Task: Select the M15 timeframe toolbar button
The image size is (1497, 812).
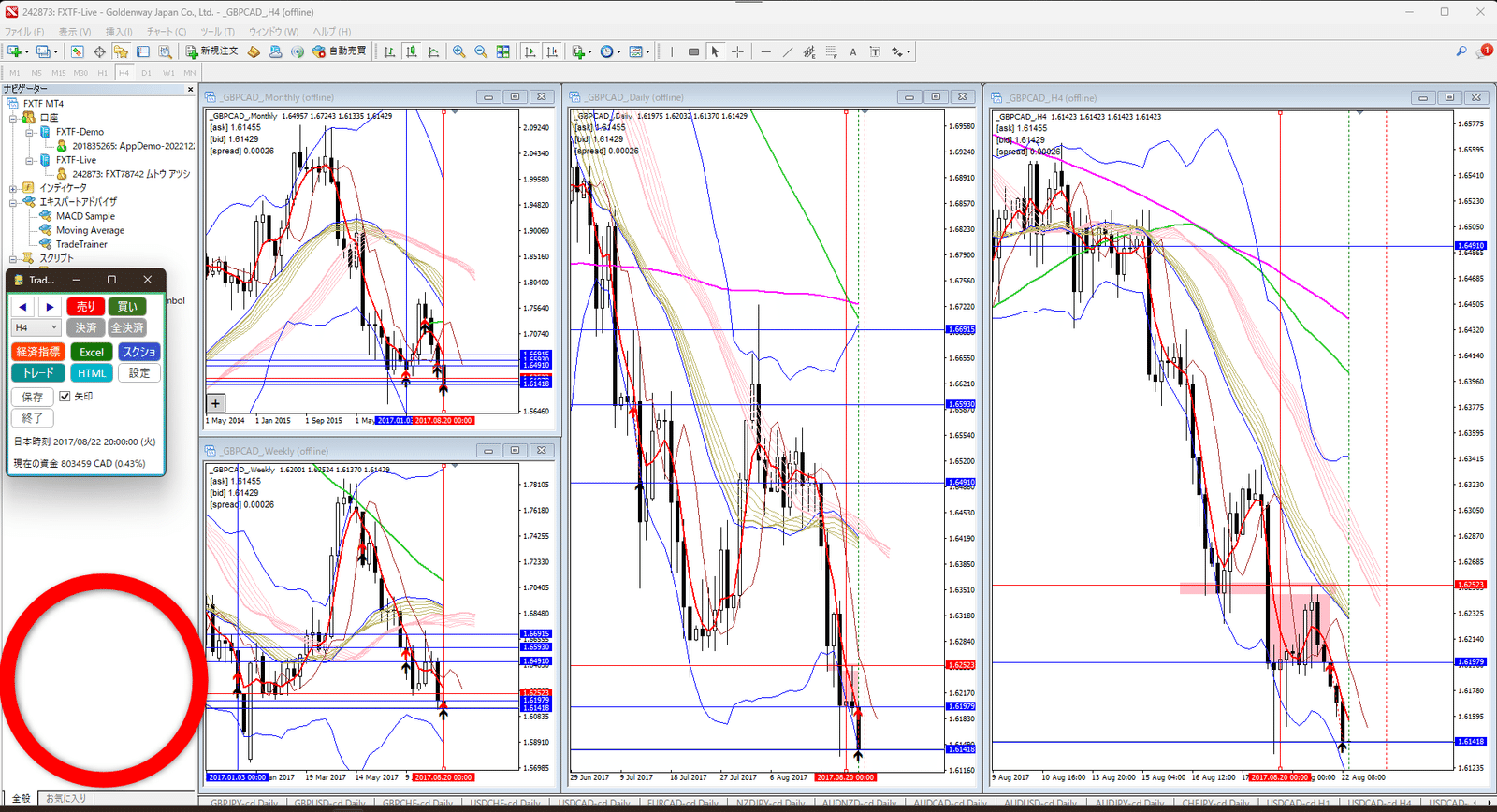Action: [x=58, y=72]
